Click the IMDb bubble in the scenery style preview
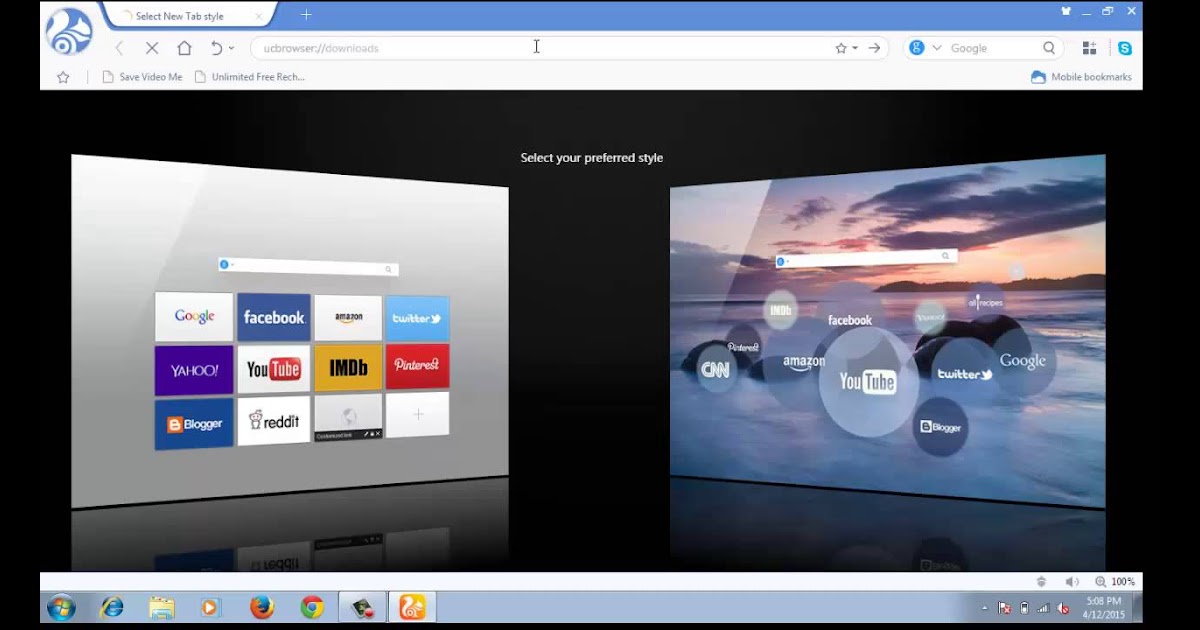Screen dimensions: 1200x630 tap(781, 311)
